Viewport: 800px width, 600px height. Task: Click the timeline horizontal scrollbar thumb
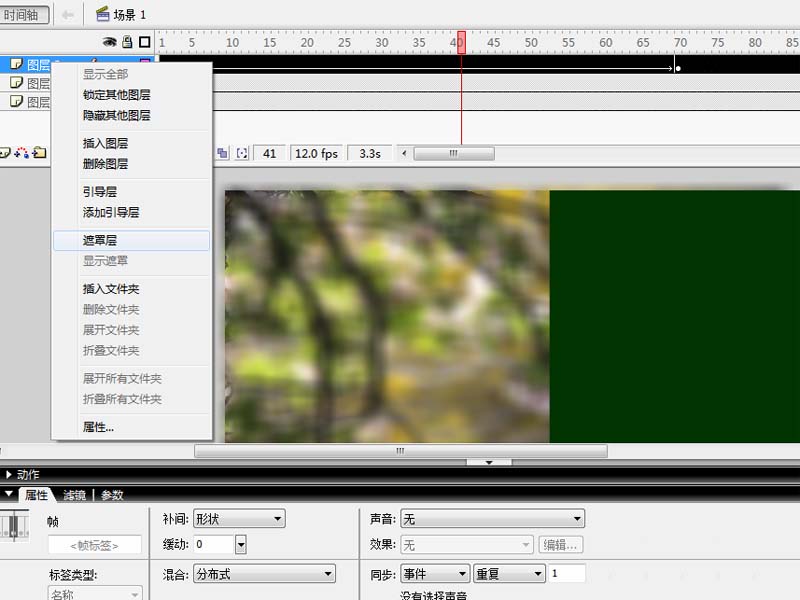coord(454,153)
